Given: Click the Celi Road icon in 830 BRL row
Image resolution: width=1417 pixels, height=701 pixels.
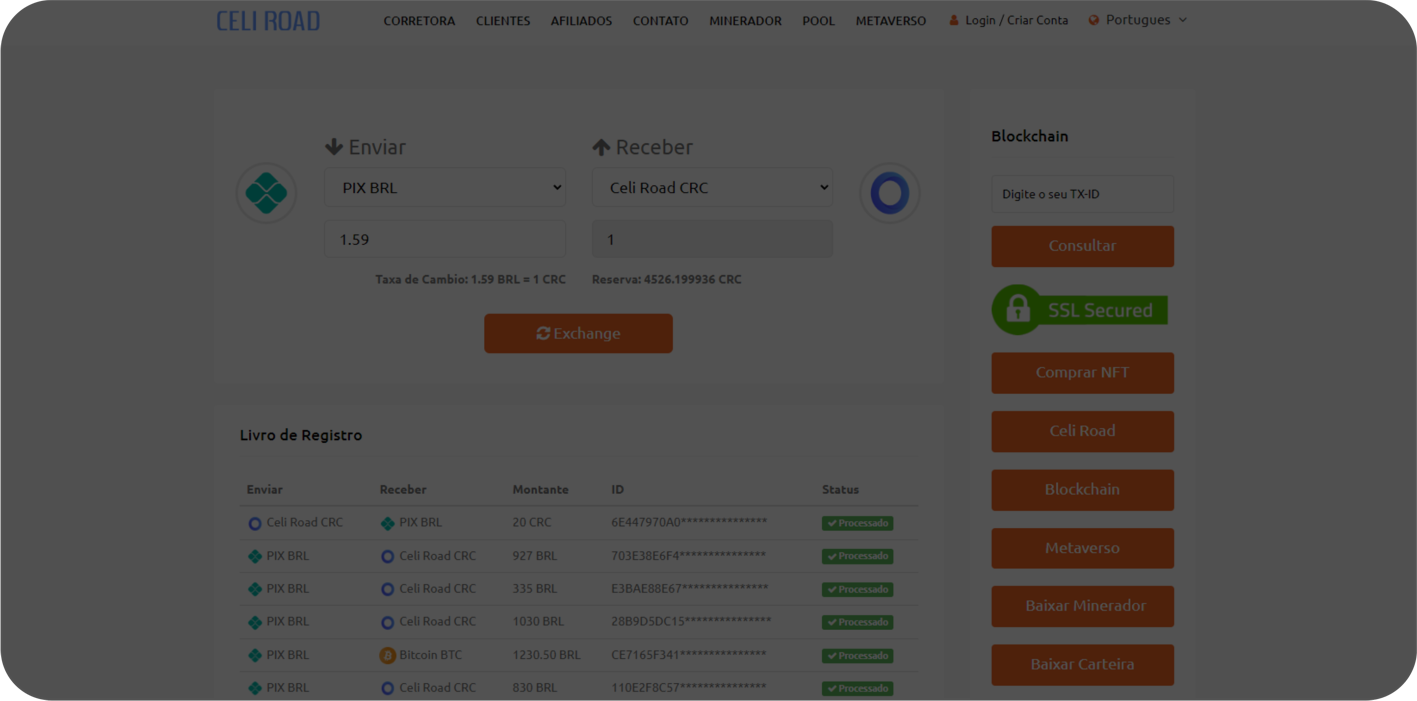Looking at the screenshot, I should (x=388, y=688).
